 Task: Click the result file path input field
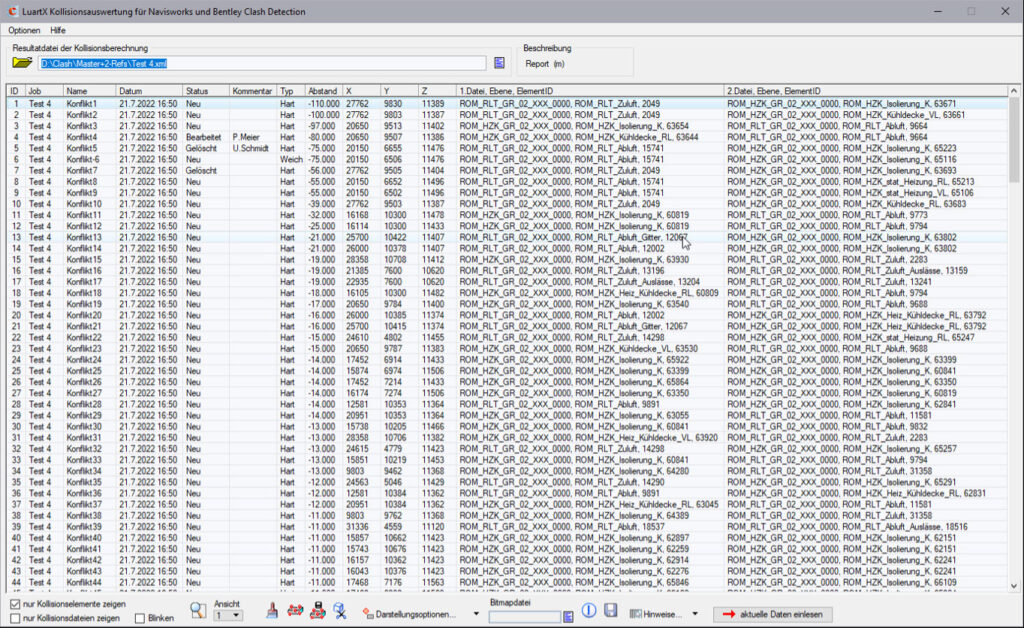[x=263, y=63]
